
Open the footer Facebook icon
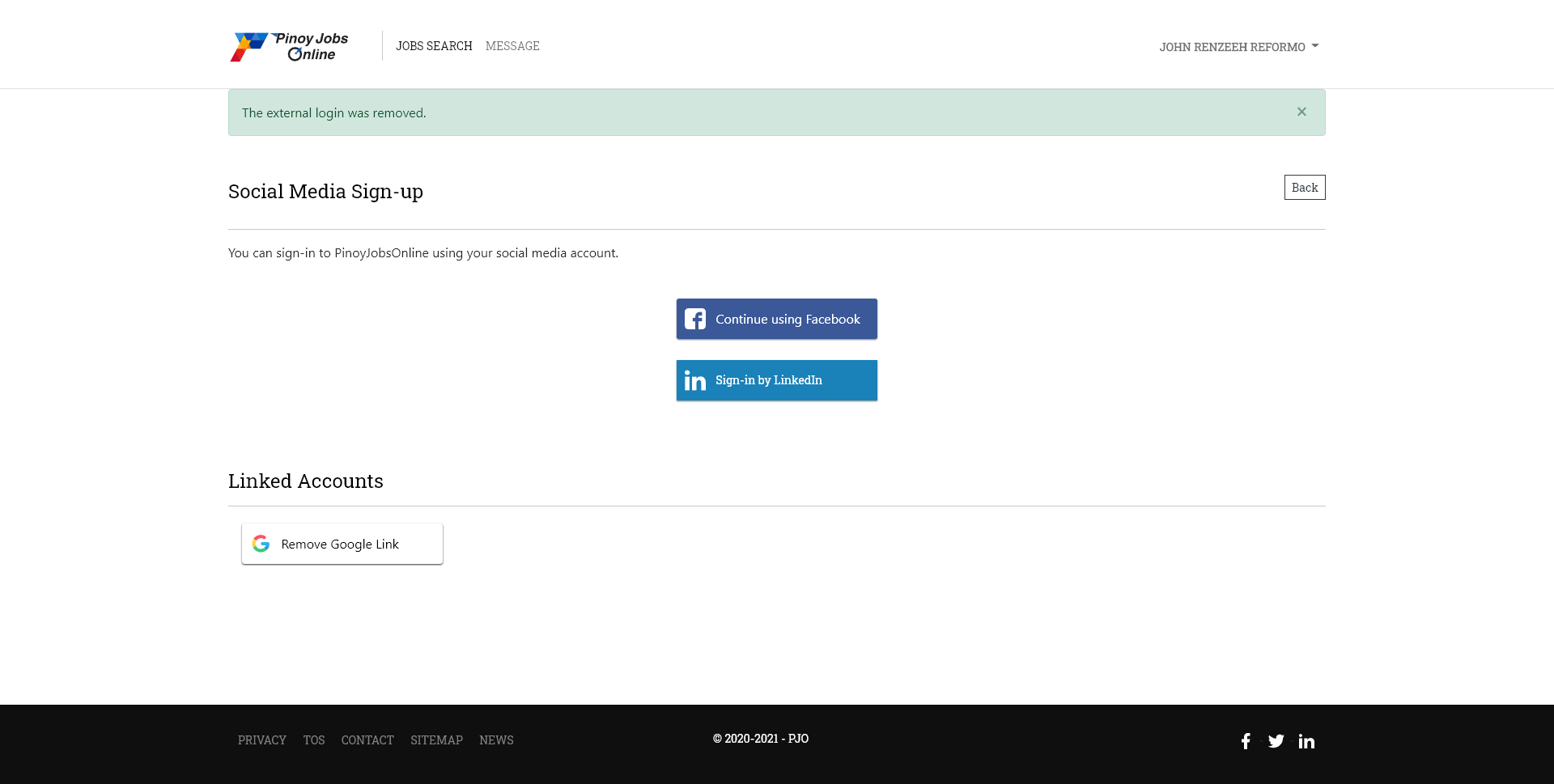(x=1246, y=741)
